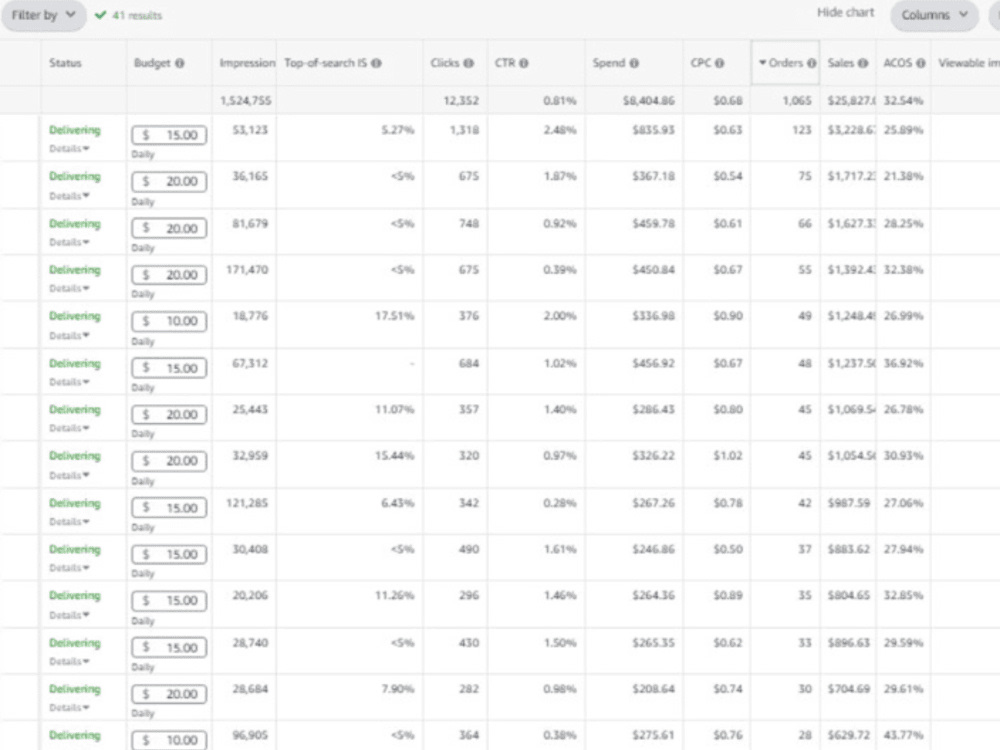Select the 41 results text
Screen dimensions: 1000x750
[136, 15]
